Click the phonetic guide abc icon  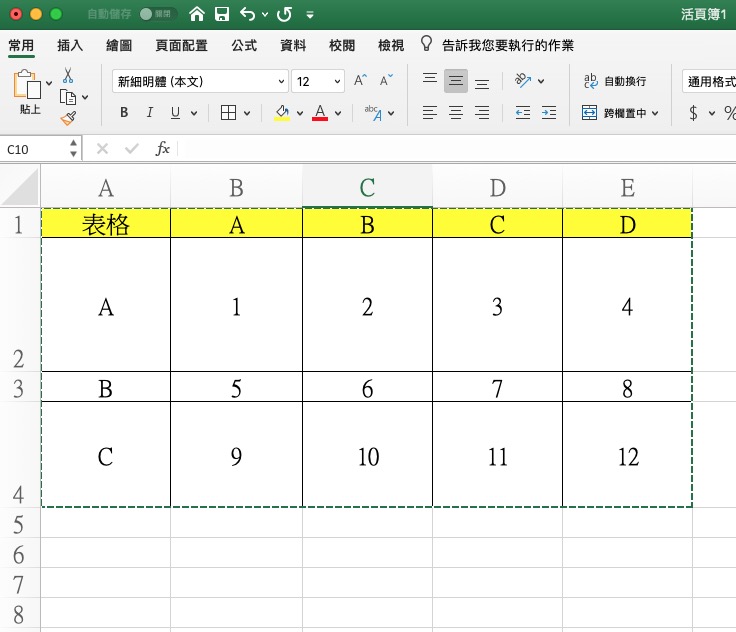pos(374,113)
